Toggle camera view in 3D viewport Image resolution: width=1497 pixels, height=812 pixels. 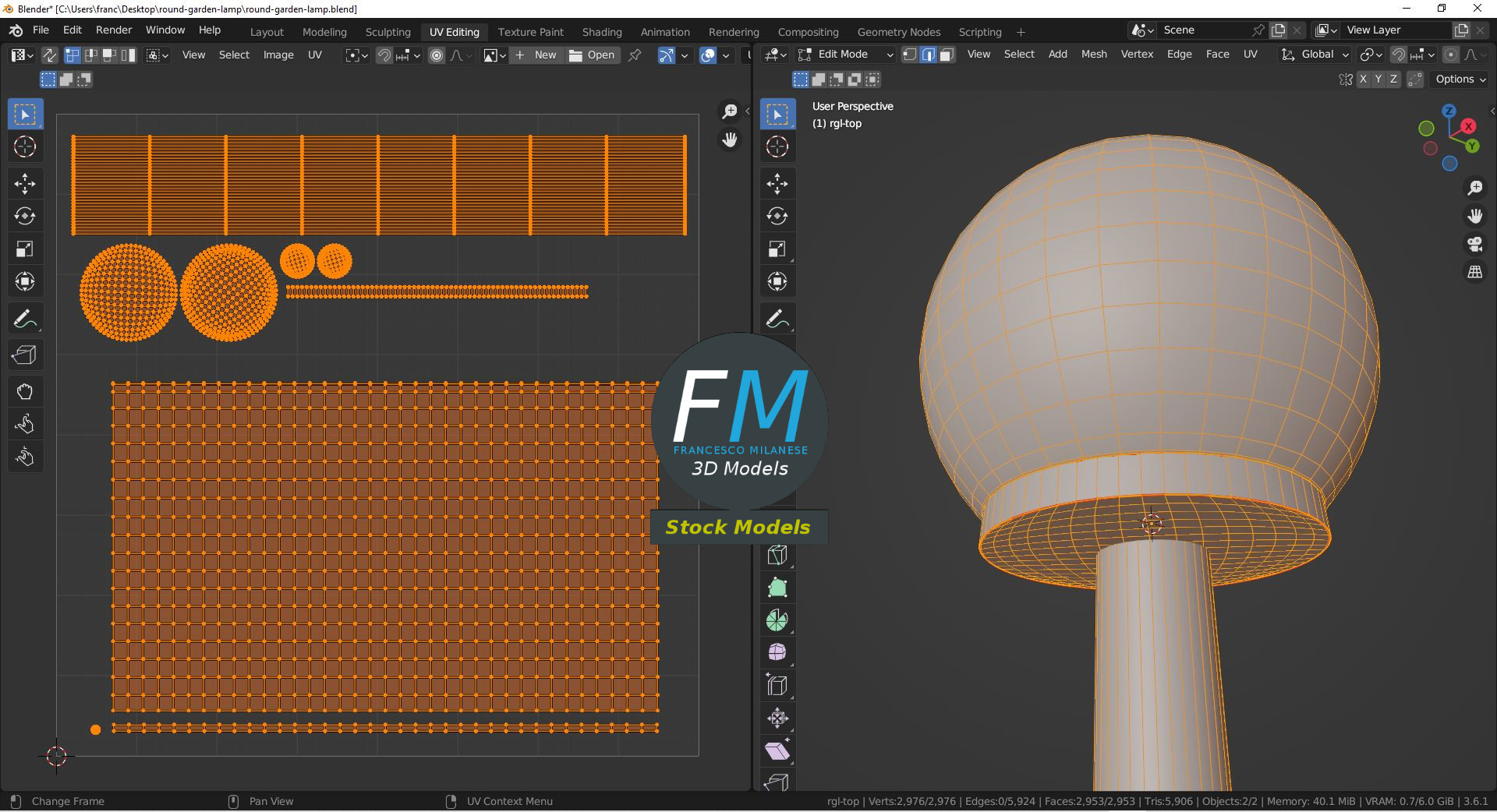pos(1475,244)
